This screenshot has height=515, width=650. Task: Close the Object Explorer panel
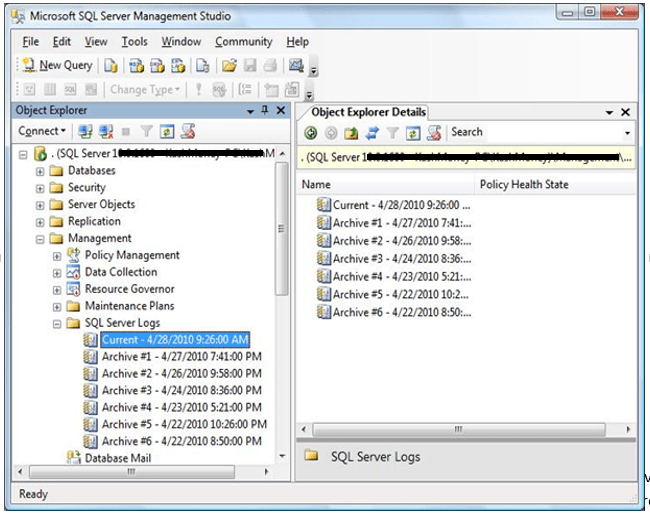(281, 110)
